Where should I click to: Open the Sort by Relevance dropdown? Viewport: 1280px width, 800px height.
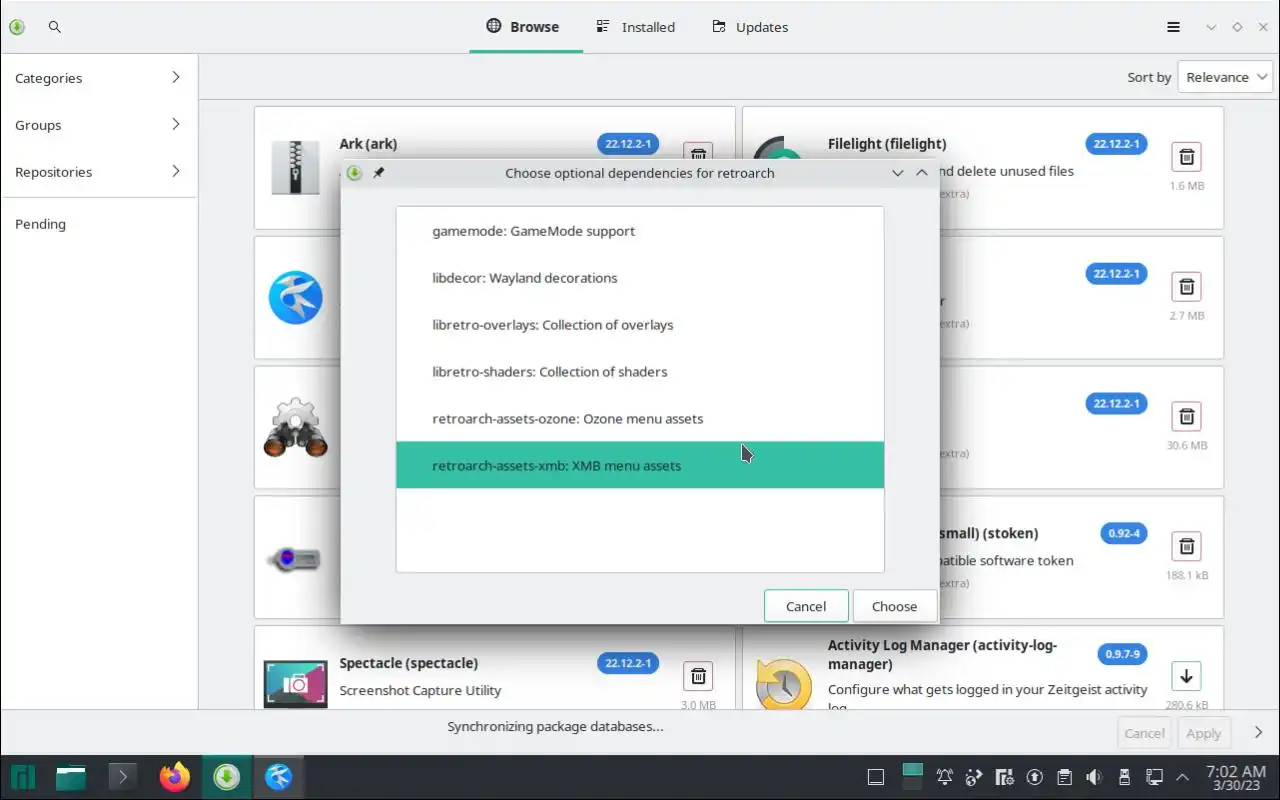point(1225,77)
